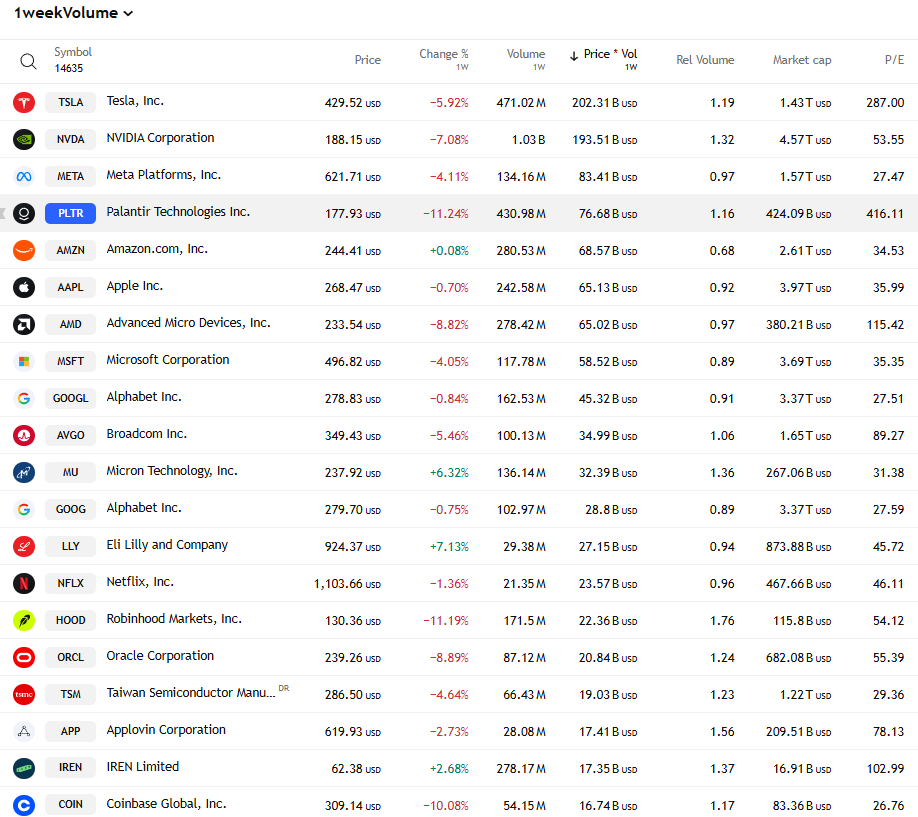This screenshot has width=918, height=817.
Task: Click the IREN logo icon
Action: click(x=24, y=768)
